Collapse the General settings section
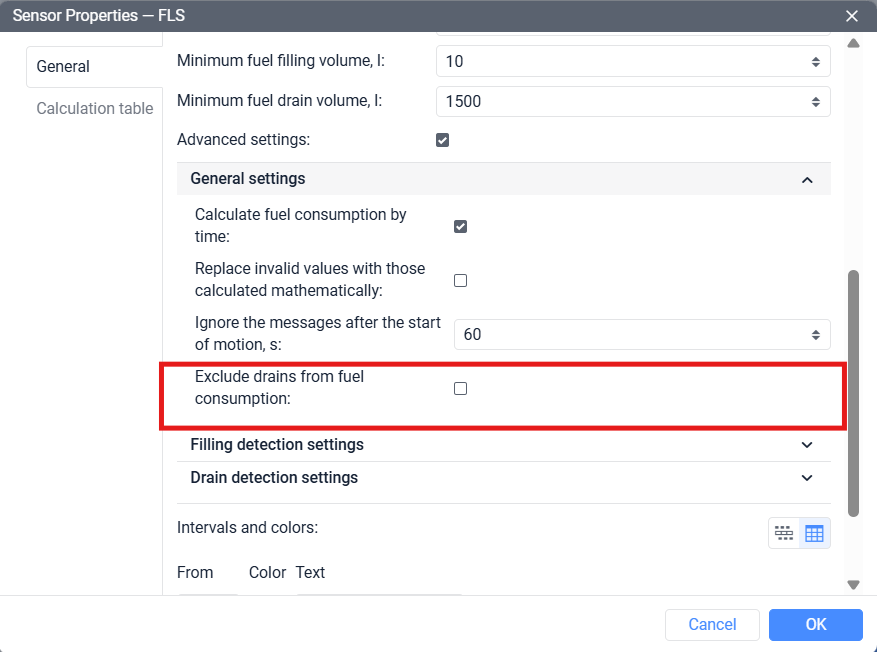877x652 pixels. [x=807, y=179]
